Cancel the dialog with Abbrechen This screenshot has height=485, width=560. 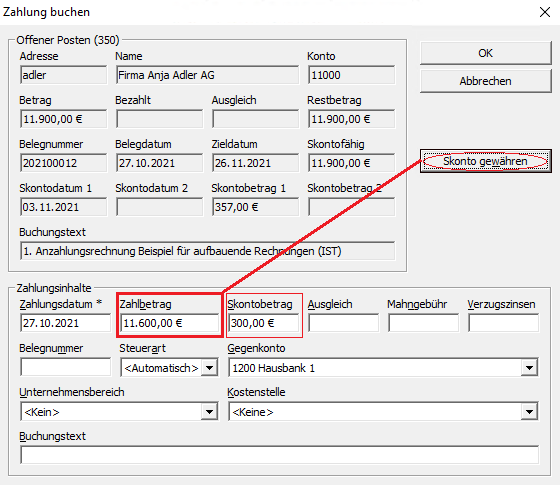[x=485, y=81]
